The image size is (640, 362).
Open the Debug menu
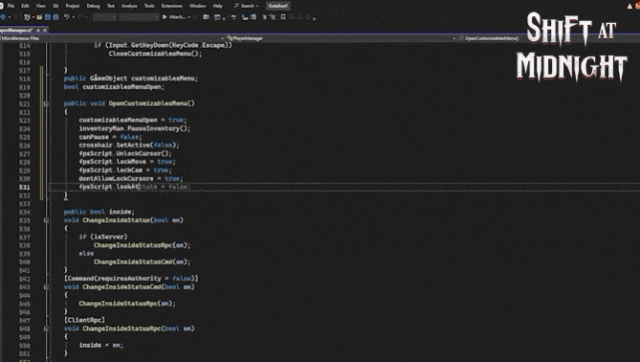pos(93,6)
